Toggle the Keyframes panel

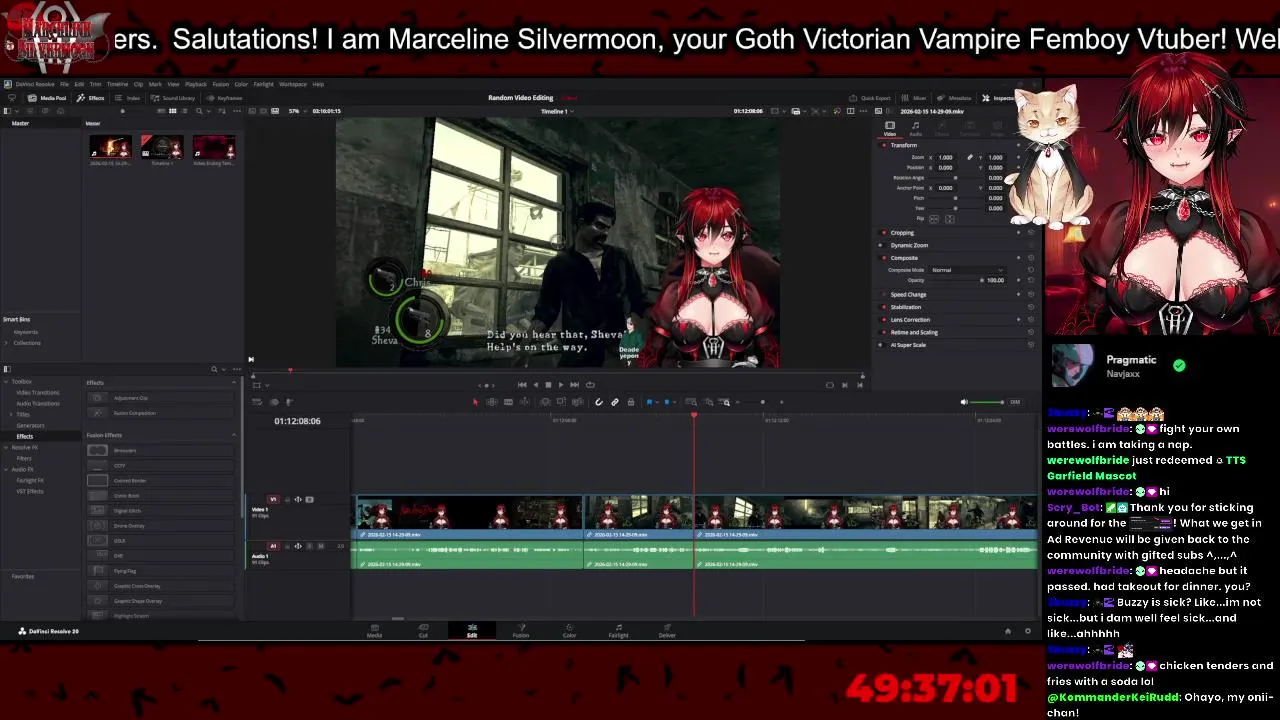pyautogui.click(x=224, y=98)
